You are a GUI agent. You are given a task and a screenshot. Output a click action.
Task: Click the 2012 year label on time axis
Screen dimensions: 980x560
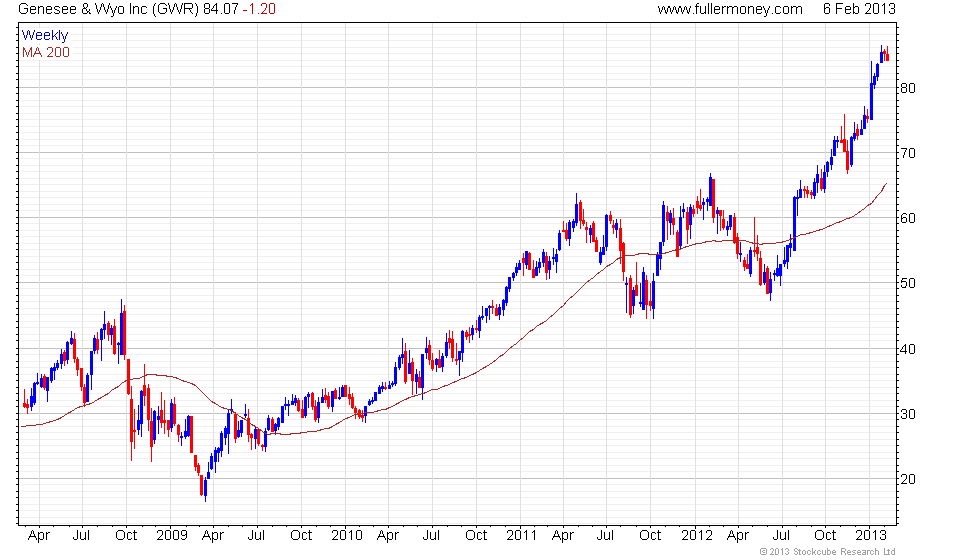tap(697, 535)
